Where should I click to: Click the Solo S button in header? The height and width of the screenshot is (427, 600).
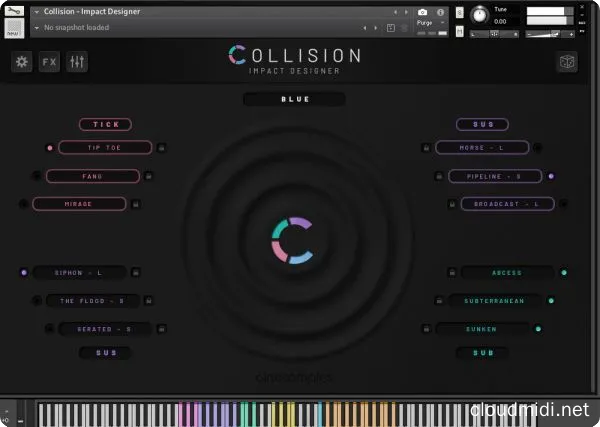pos(460,13)
